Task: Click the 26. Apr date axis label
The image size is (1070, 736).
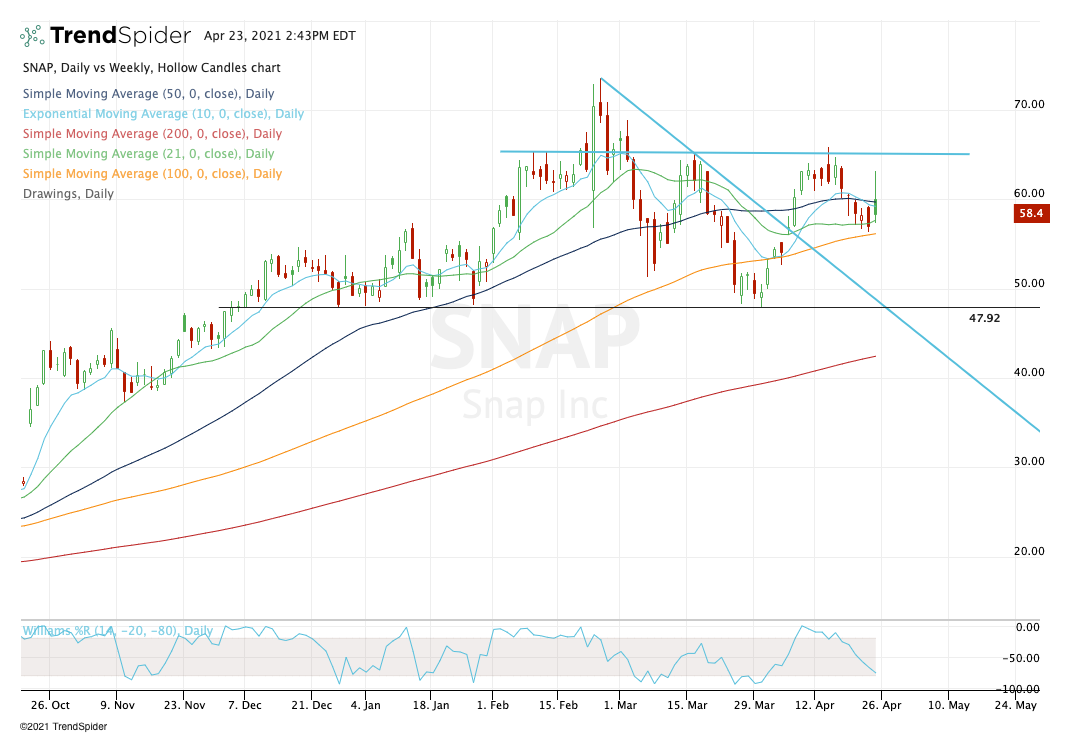Action: click(x=881, y=705)
